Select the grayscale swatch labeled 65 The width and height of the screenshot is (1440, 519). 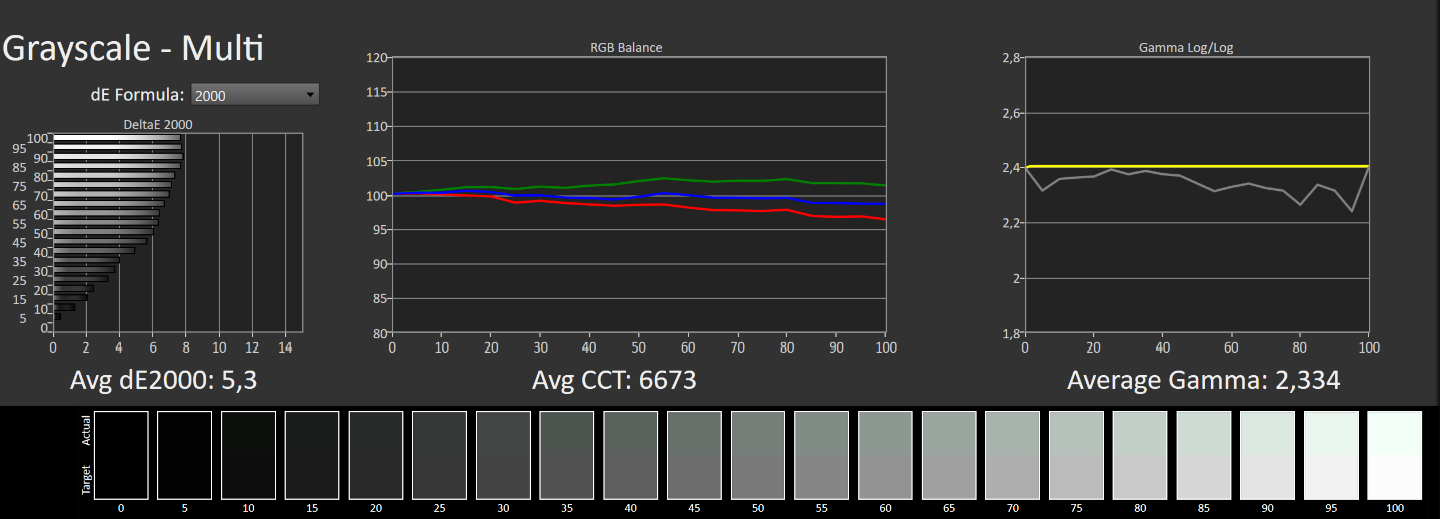point(950,455)
